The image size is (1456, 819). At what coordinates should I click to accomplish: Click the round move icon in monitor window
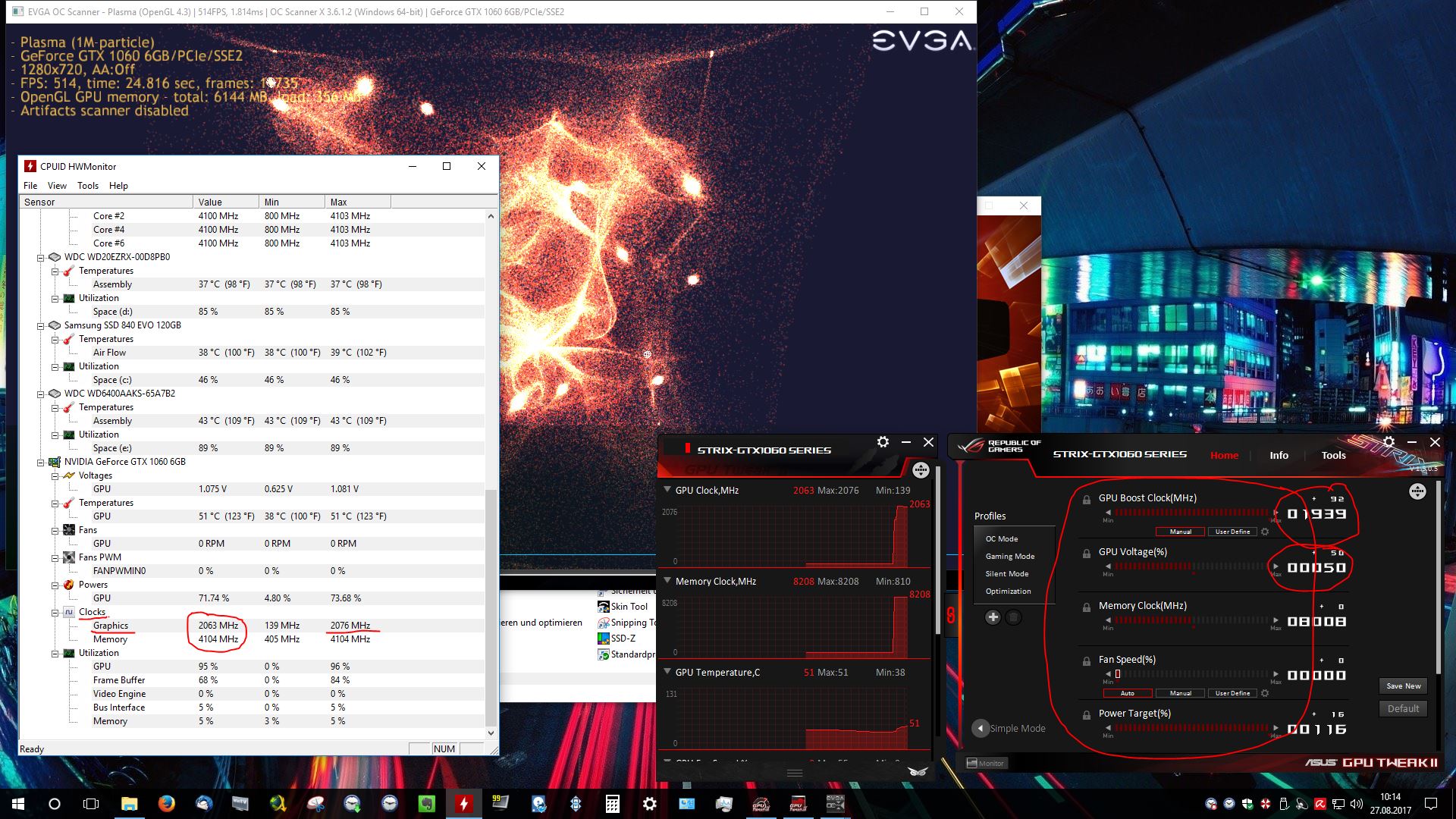click(921, 470)
